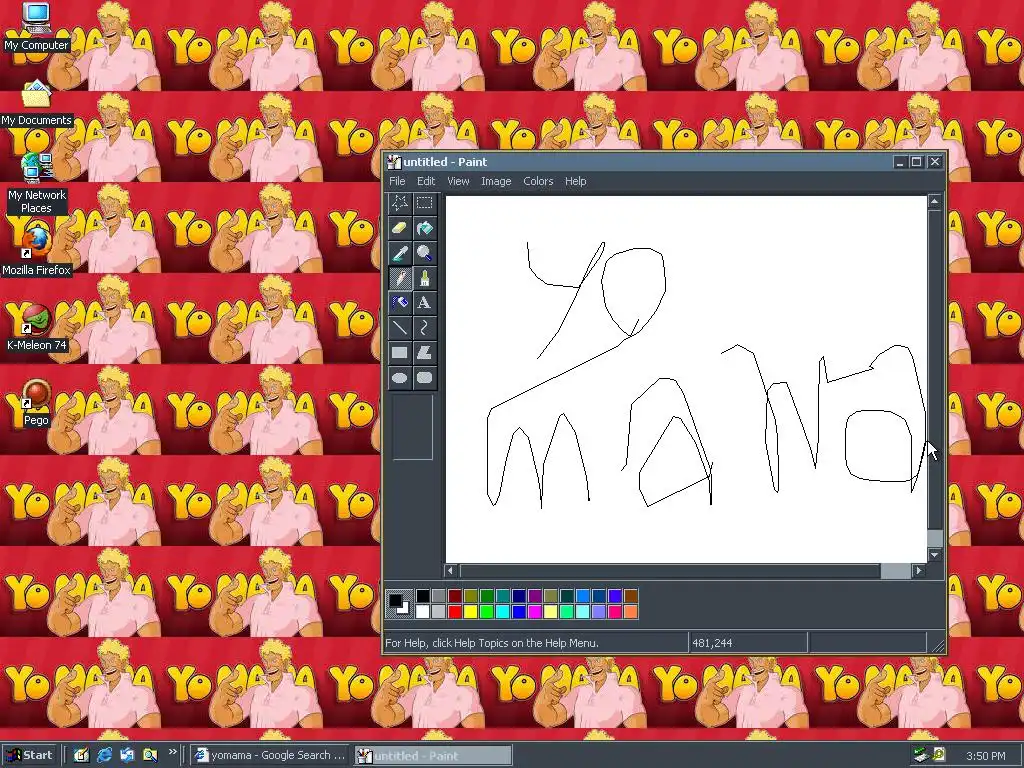
Task: Click the untitled - Paint taskbar button
Action: [x=433, y=756]
